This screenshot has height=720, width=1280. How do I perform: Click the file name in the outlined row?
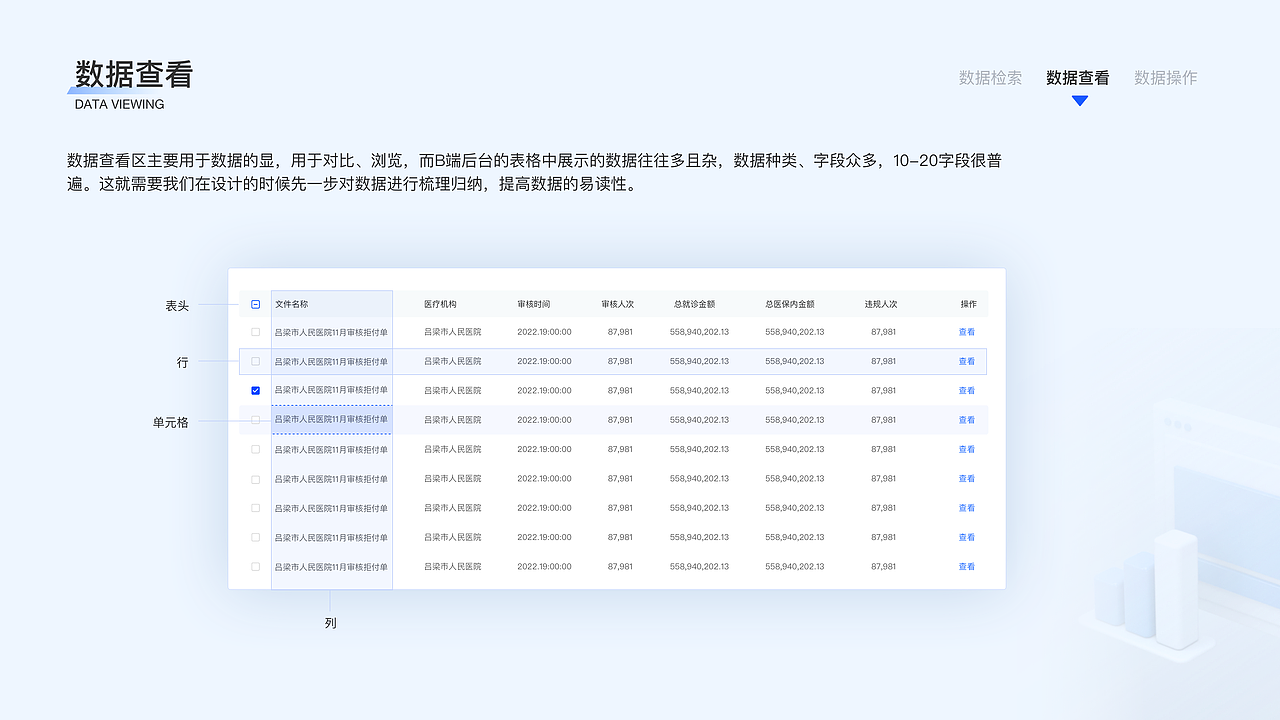click(x=332, y=361)
